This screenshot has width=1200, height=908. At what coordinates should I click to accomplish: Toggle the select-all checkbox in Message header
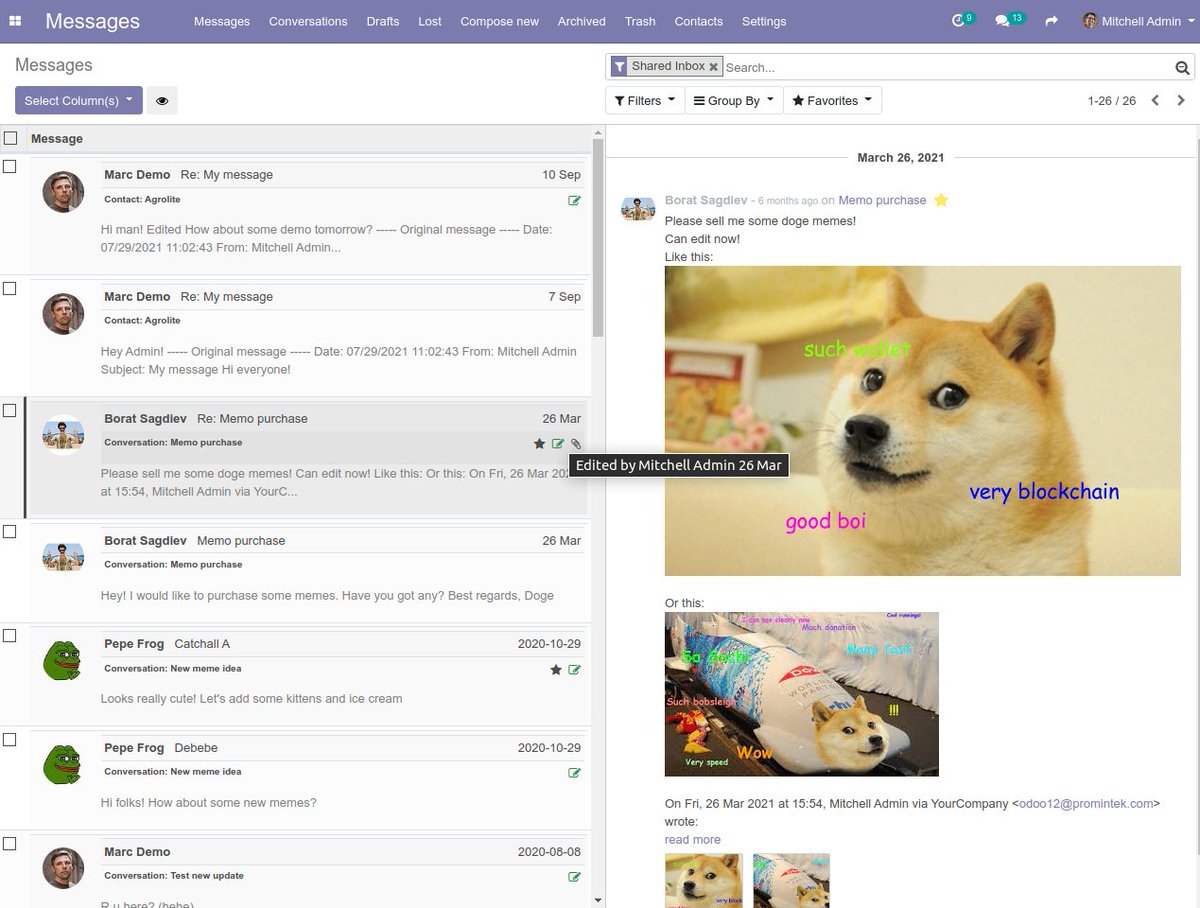[10, 138]
